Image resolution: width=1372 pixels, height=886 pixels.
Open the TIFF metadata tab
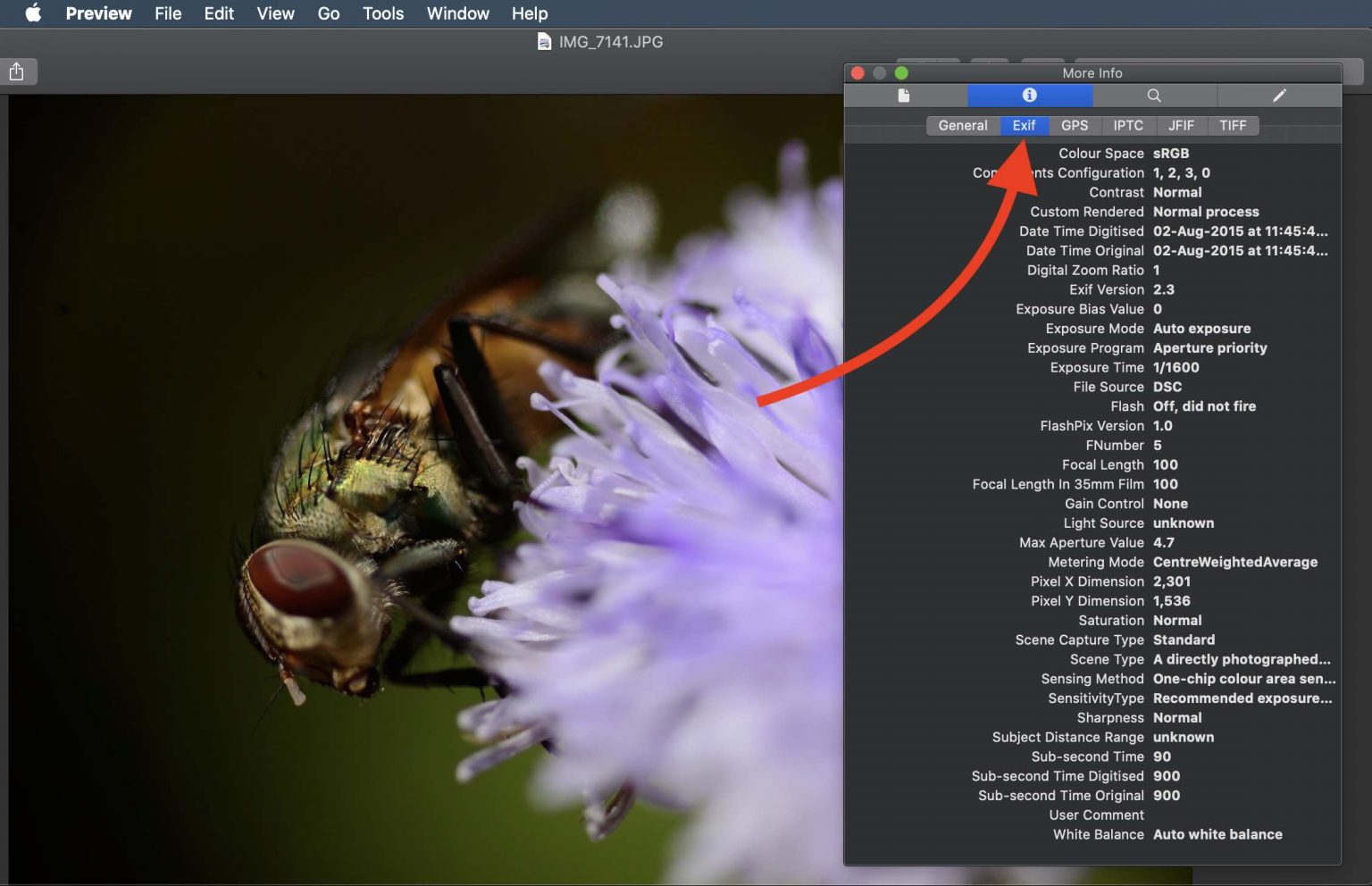pyautogui.click(x=1233, y=125)
